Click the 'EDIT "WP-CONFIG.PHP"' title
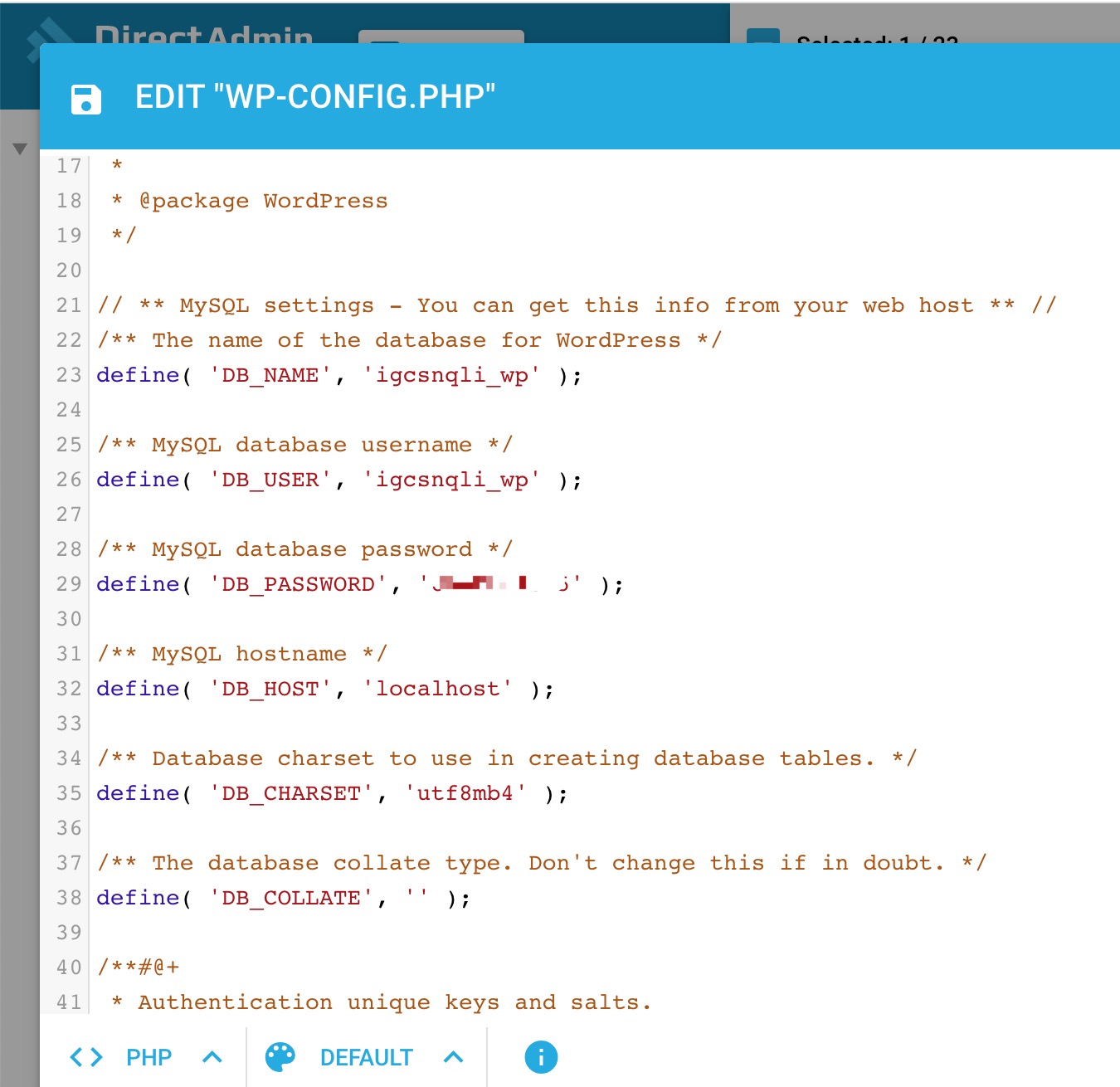Viewport: 1120px width, 1087px height. 315,97
